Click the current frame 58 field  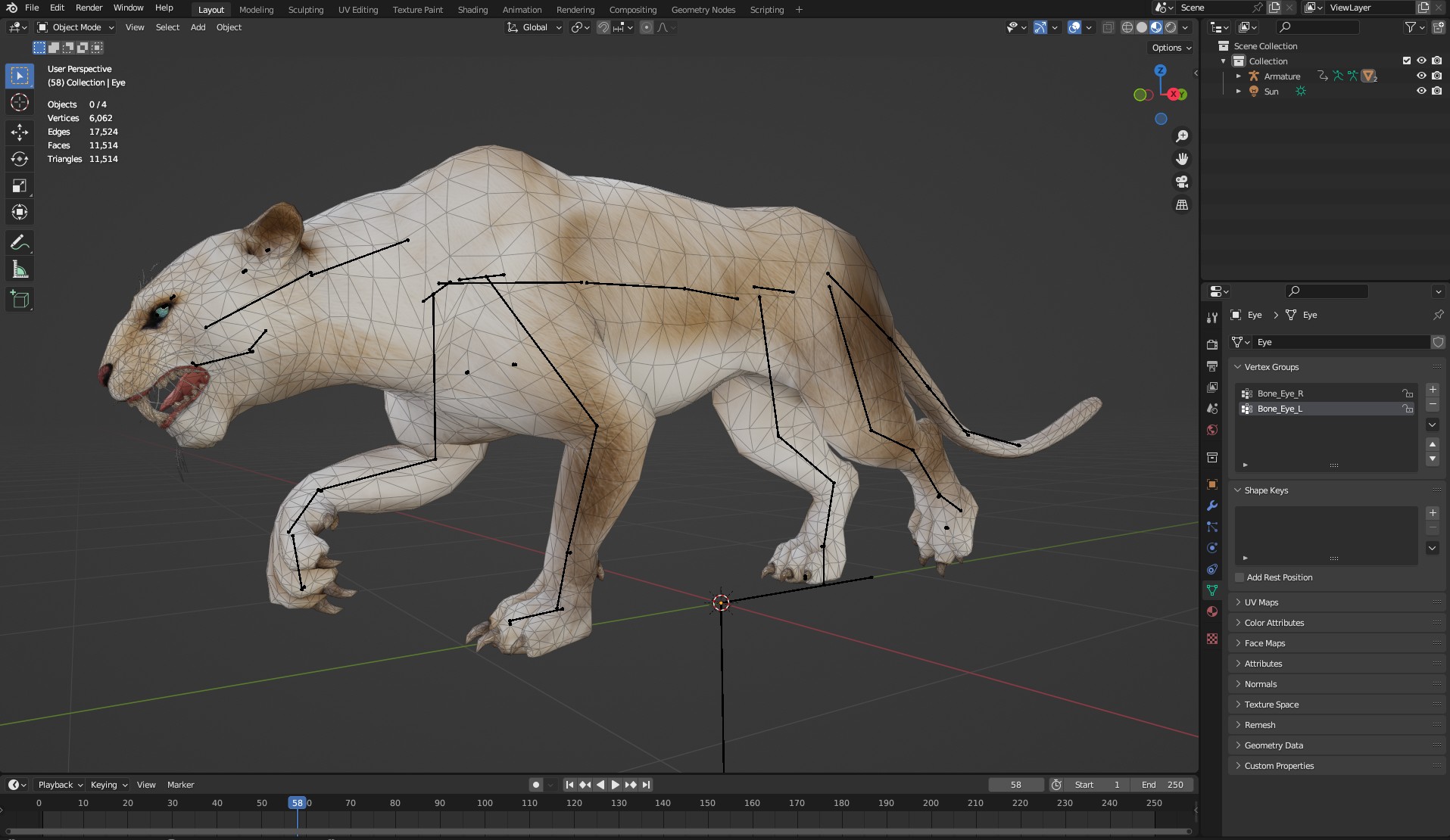[1015, 785]
